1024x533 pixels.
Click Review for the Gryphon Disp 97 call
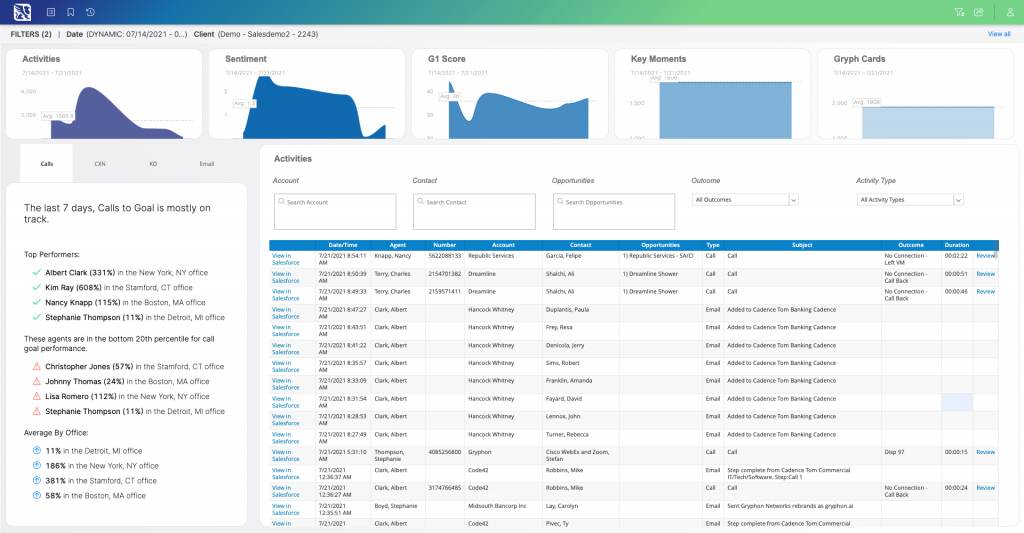click(x=985, y=452)
